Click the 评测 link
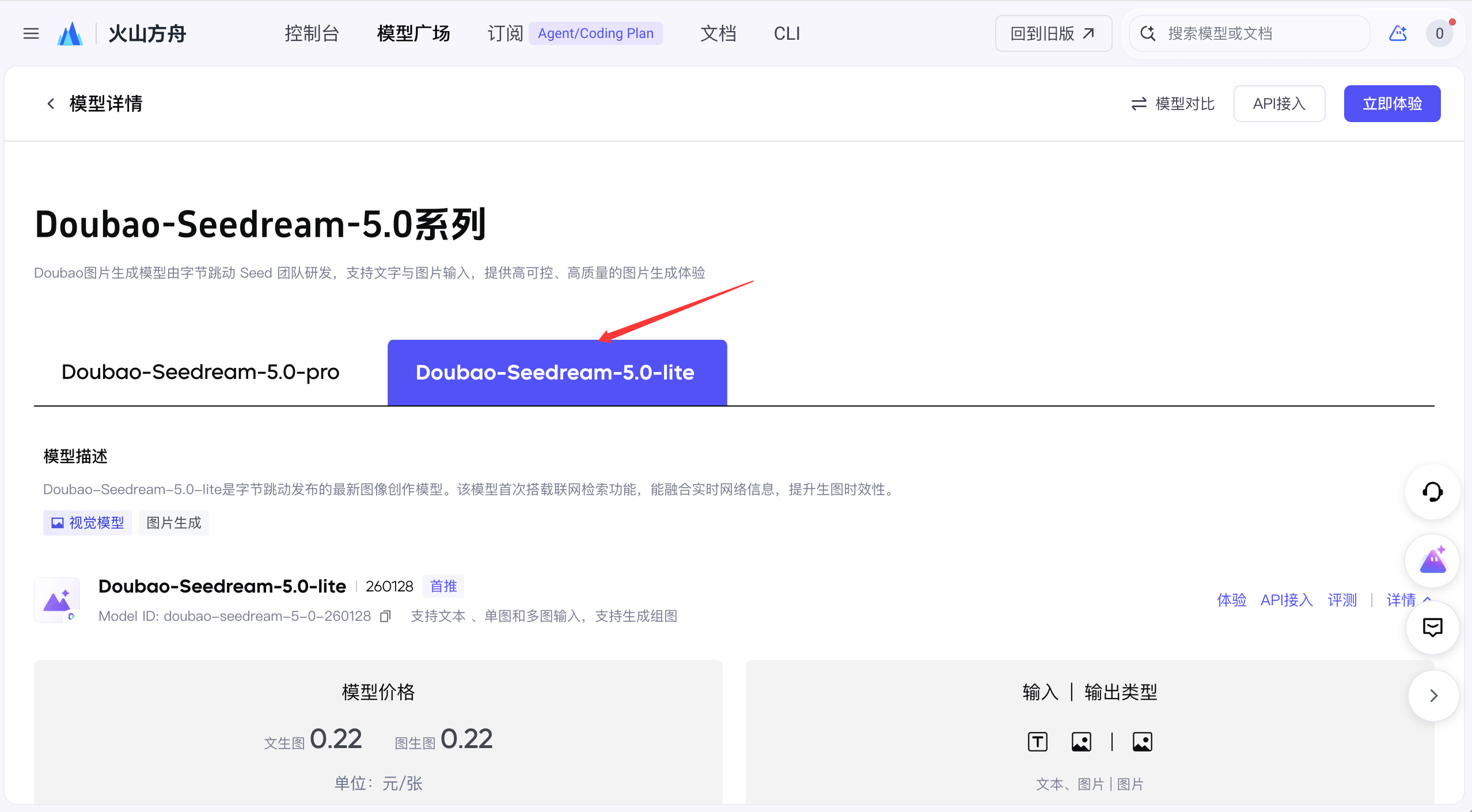 click(1342, 600)
